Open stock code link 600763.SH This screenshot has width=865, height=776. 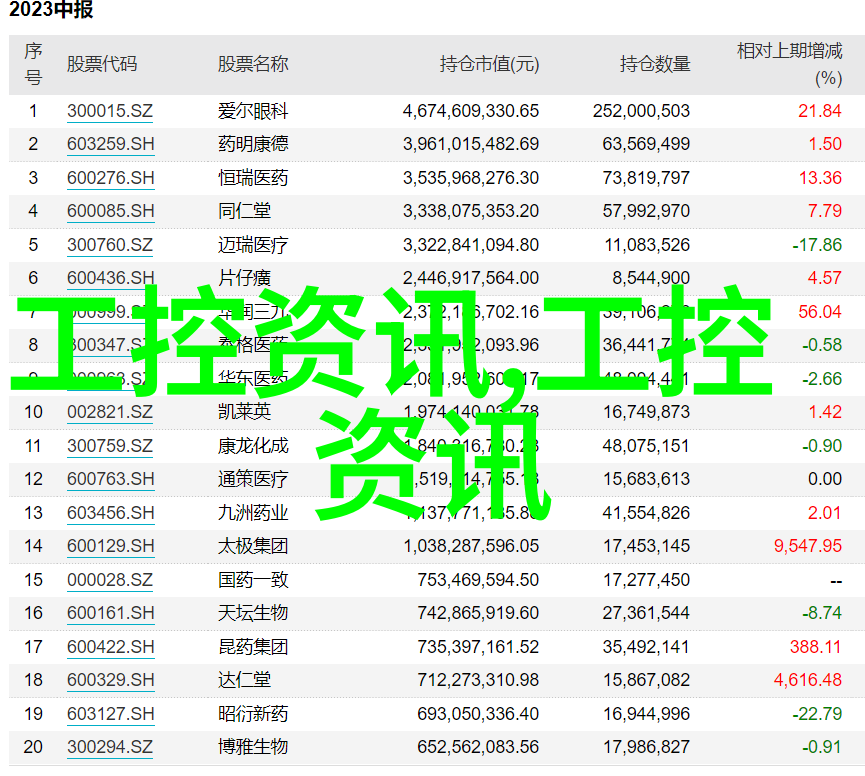[x=110, y=479]
